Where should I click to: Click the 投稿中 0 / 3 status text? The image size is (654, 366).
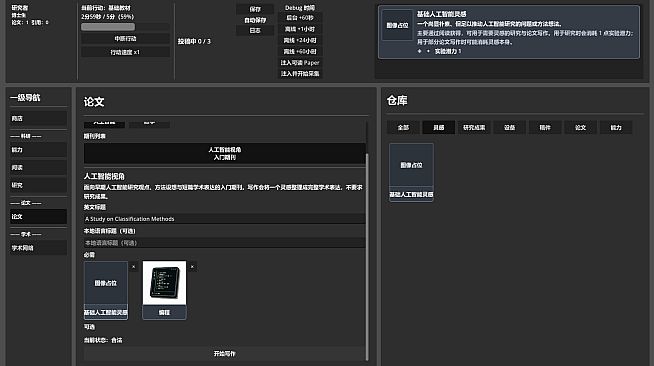[194, 41]
